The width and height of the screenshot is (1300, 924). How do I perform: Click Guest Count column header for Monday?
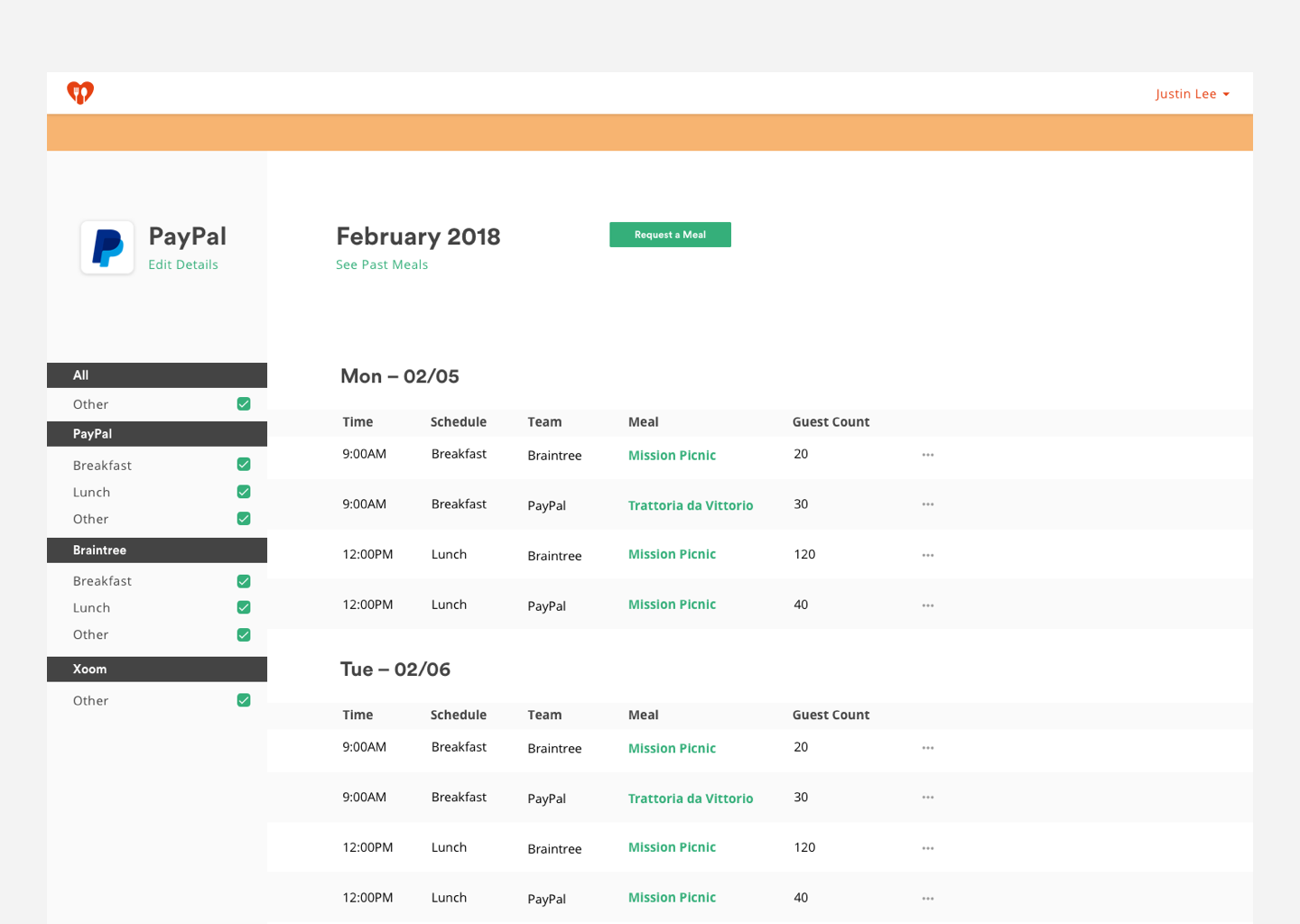click(831, 422)
